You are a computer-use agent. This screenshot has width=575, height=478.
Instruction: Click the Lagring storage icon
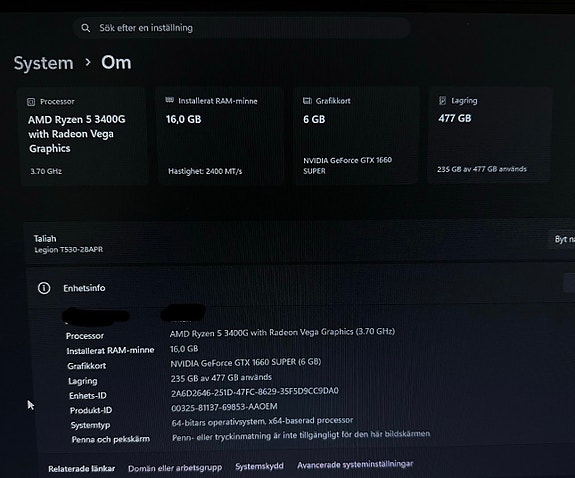point(443,101)
